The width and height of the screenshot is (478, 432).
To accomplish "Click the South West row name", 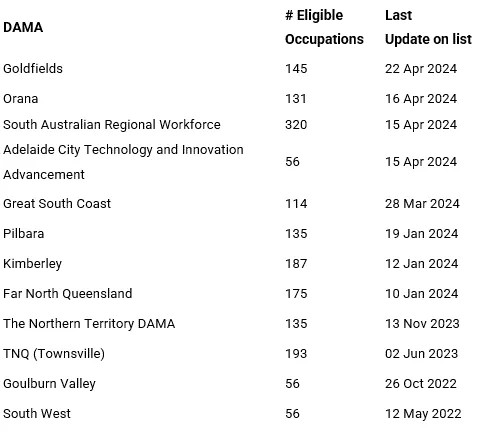I will 37,414.
